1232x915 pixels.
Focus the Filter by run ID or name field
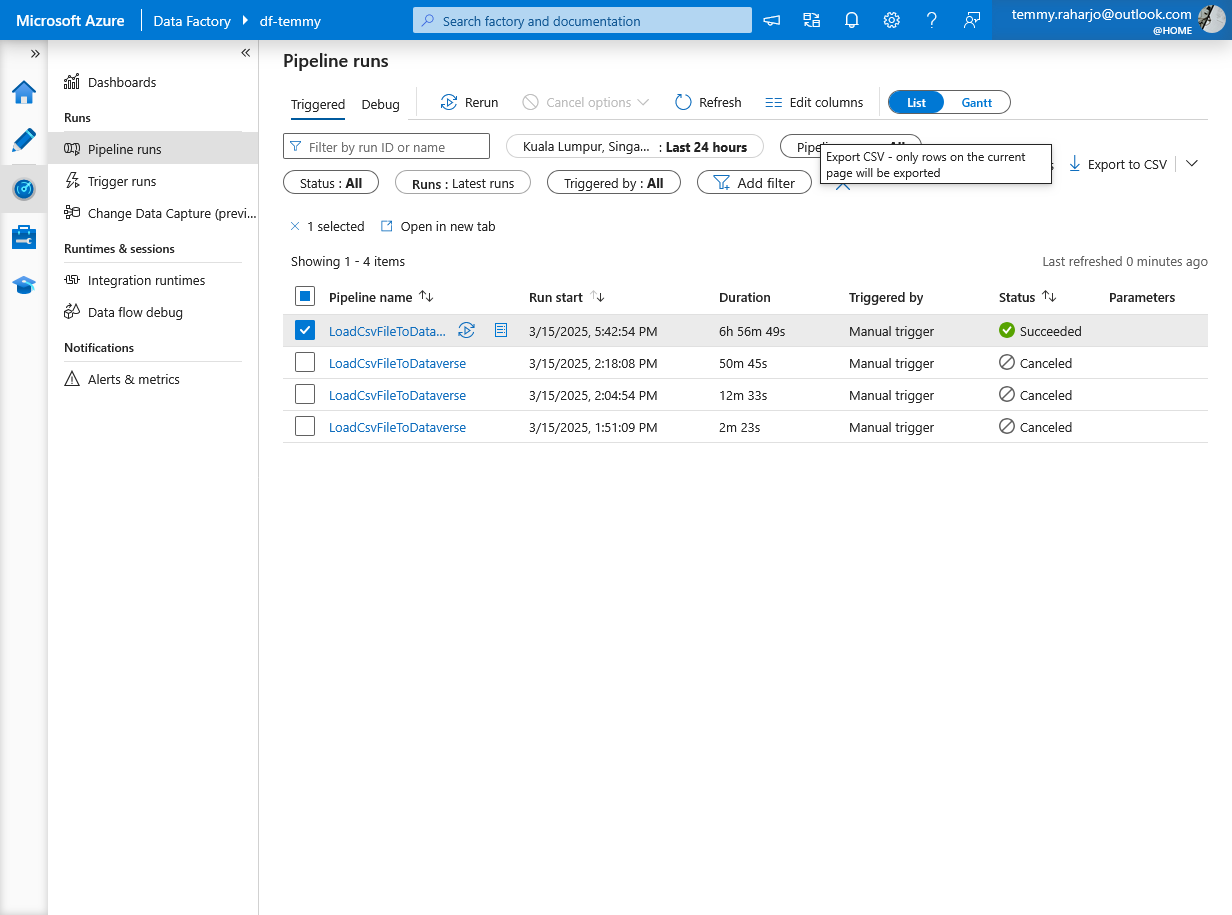[386, 146]
